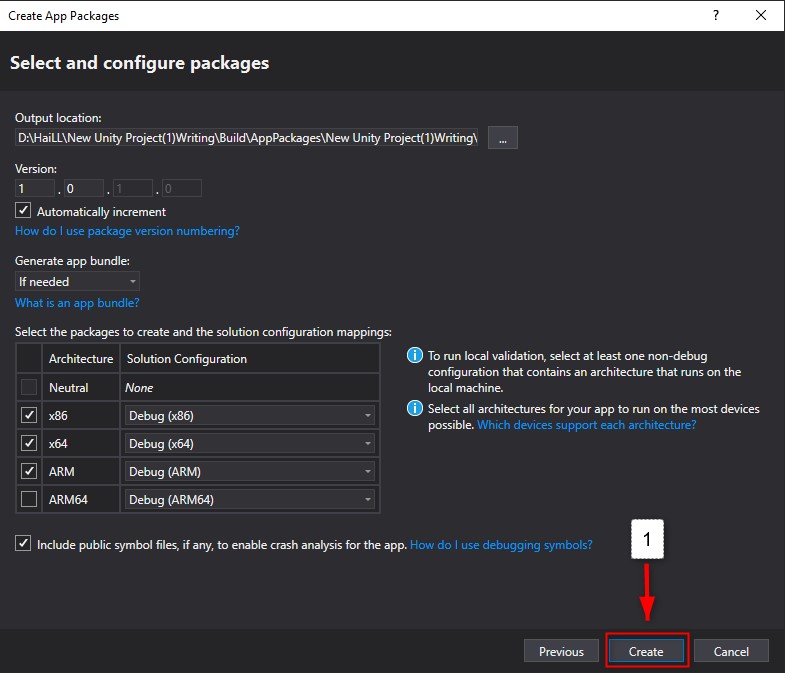Uncheck the x64 architecture checkbox
Screen dimensions: 785x673
pyautogui.click(x=29, y=443)
